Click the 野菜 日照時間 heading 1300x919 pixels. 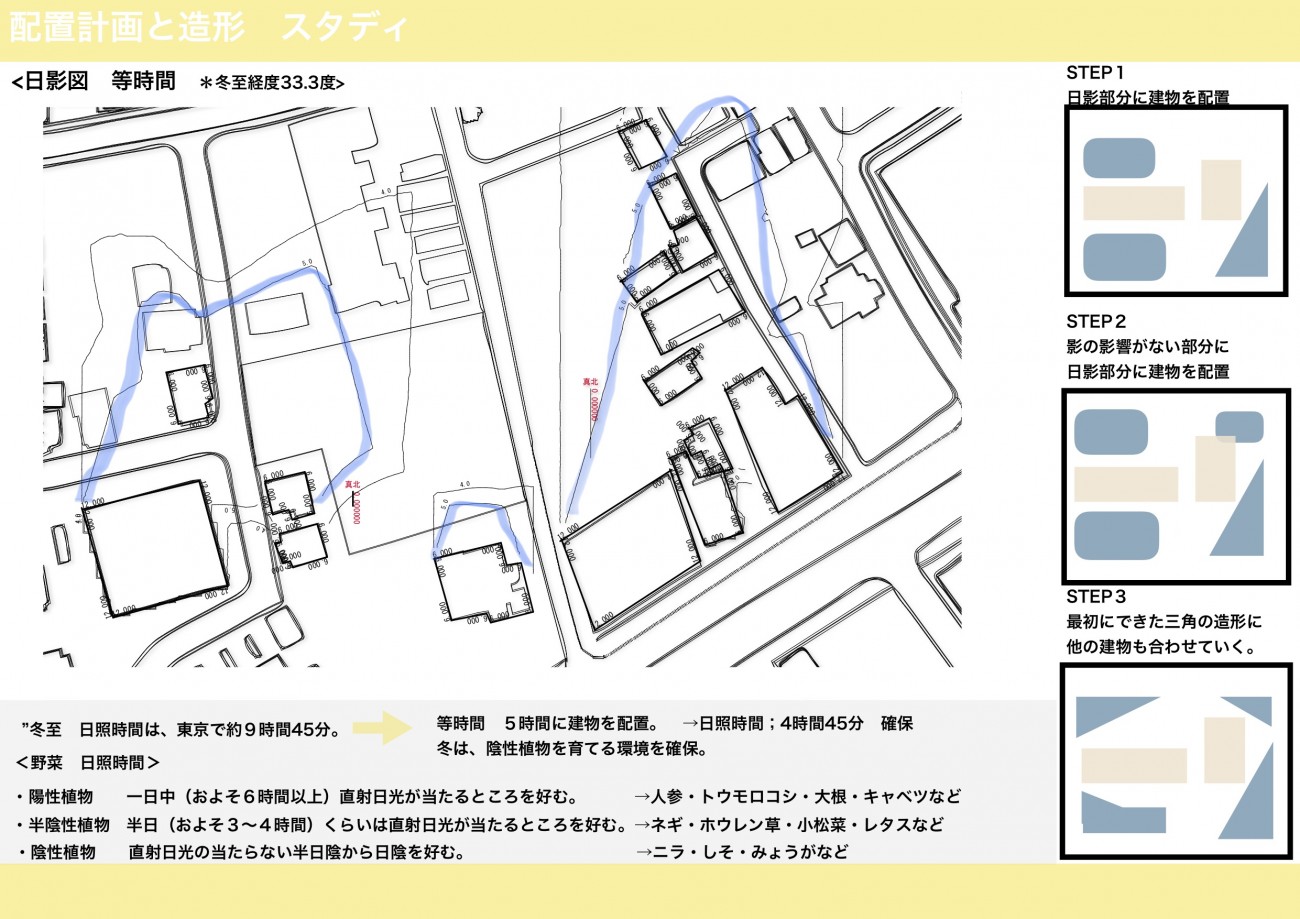click(88, 762)
